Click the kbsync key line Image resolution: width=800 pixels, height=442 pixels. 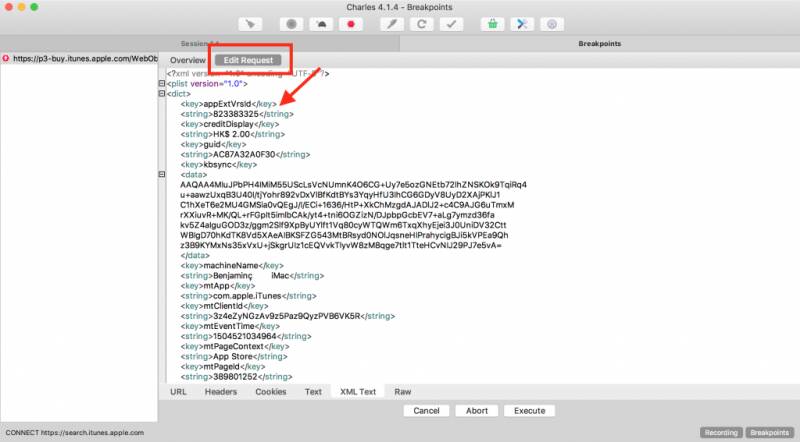pyautogui.click(x=219, y=164)
